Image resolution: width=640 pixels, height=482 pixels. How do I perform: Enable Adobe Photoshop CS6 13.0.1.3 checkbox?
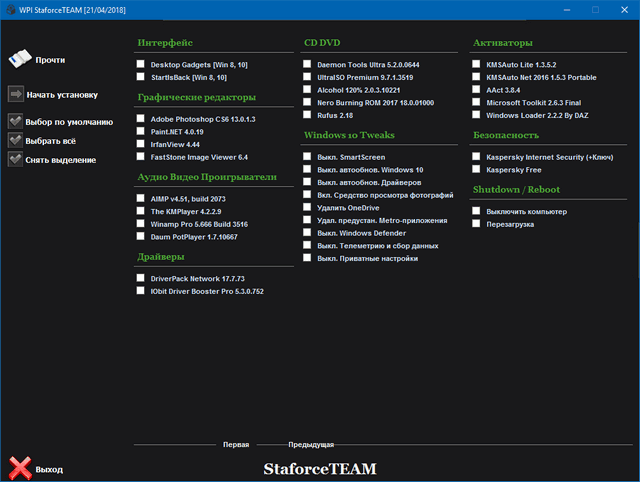(x=140, y=118)
